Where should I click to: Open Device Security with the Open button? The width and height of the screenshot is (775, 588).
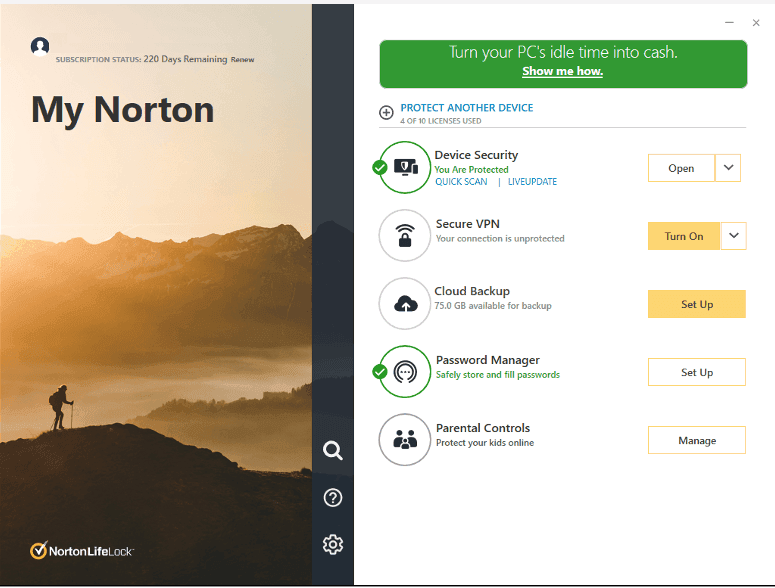(681, 168)
